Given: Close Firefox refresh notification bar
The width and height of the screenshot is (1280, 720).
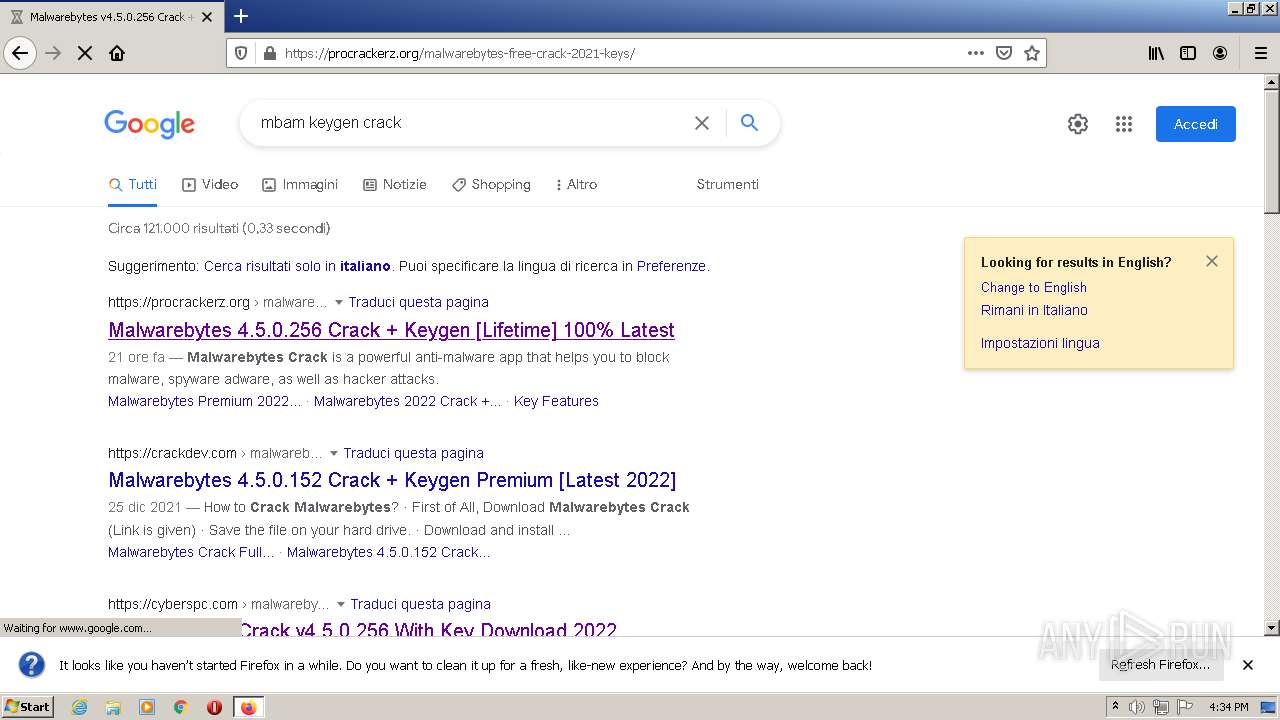Looking at the screenshot, I should (1248, 665).
